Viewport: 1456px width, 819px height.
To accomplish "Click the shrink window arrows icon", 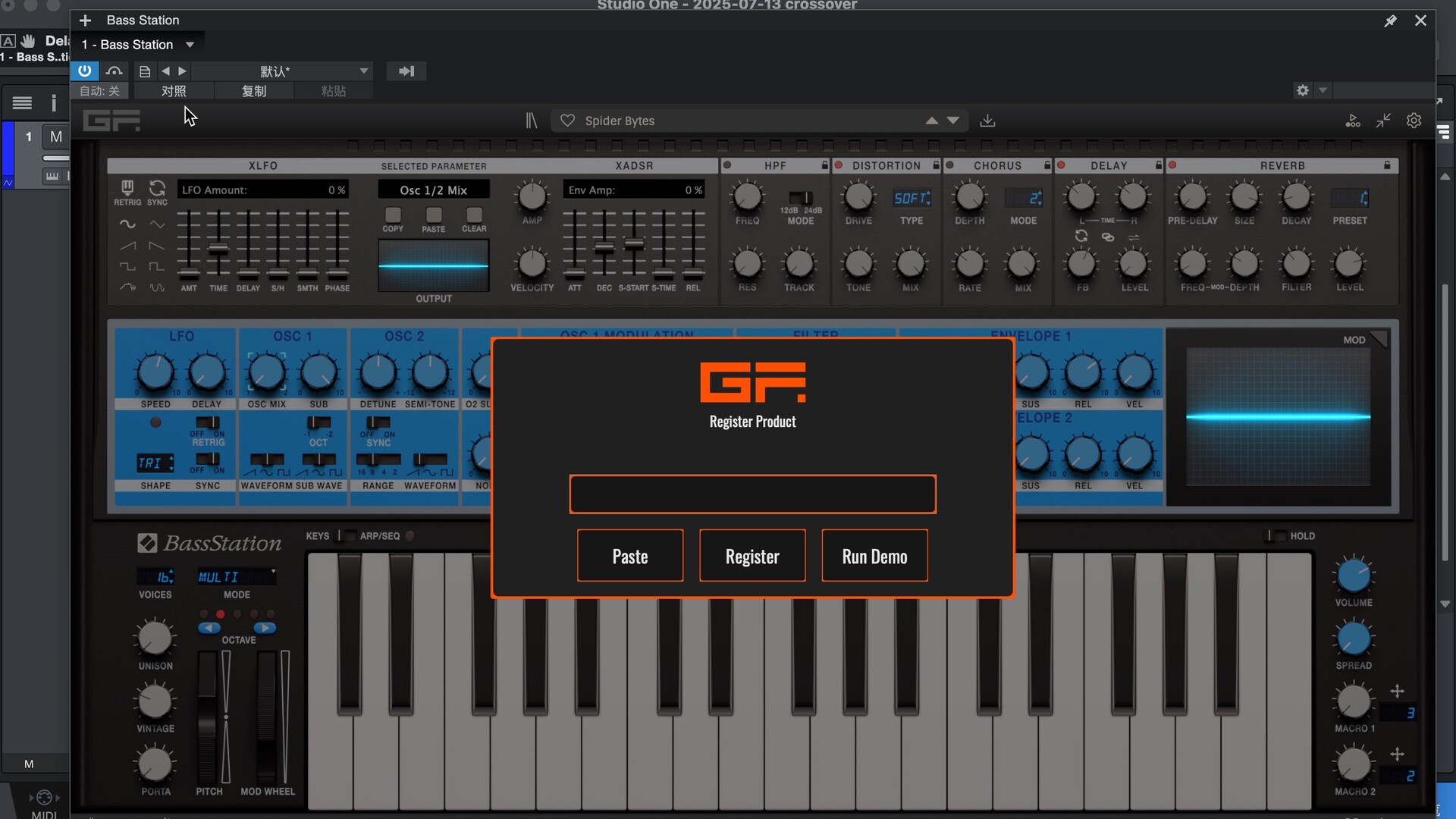I will point(1383,121).
